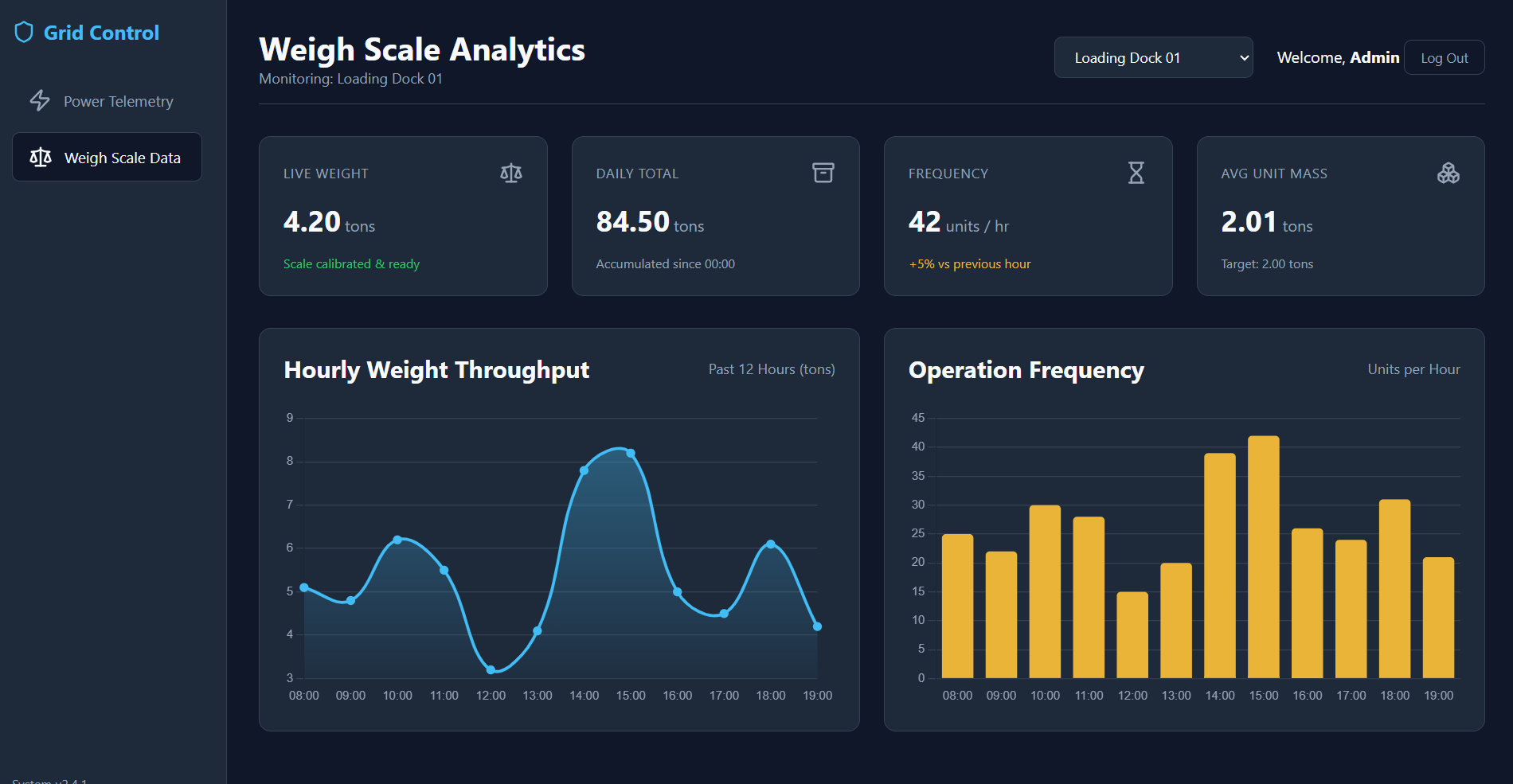Click the cubes icon in Avg Unit Mass card
The width and height of the screenshot is (1513, 784).
1448,173
